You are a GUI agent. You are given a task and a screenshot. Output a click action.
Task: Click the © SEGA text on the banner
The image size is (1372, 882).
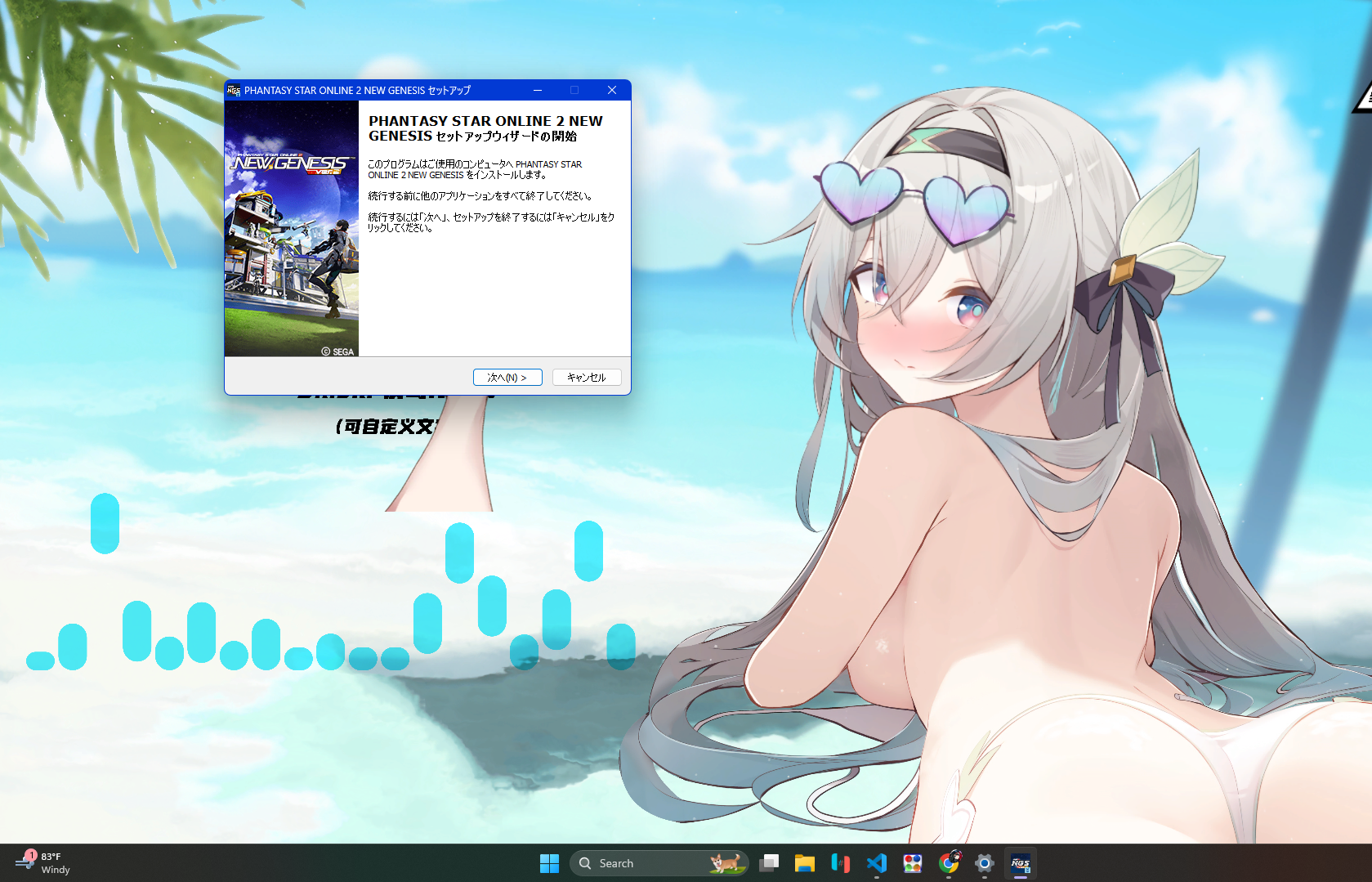pyautogui.click(x=337, y=351)
